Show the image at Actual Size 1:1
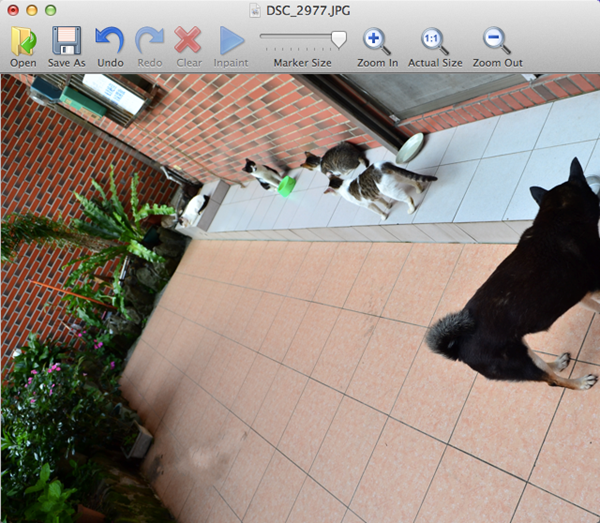The height and width of the screenshot is (523, 600). tap(435, 41)
